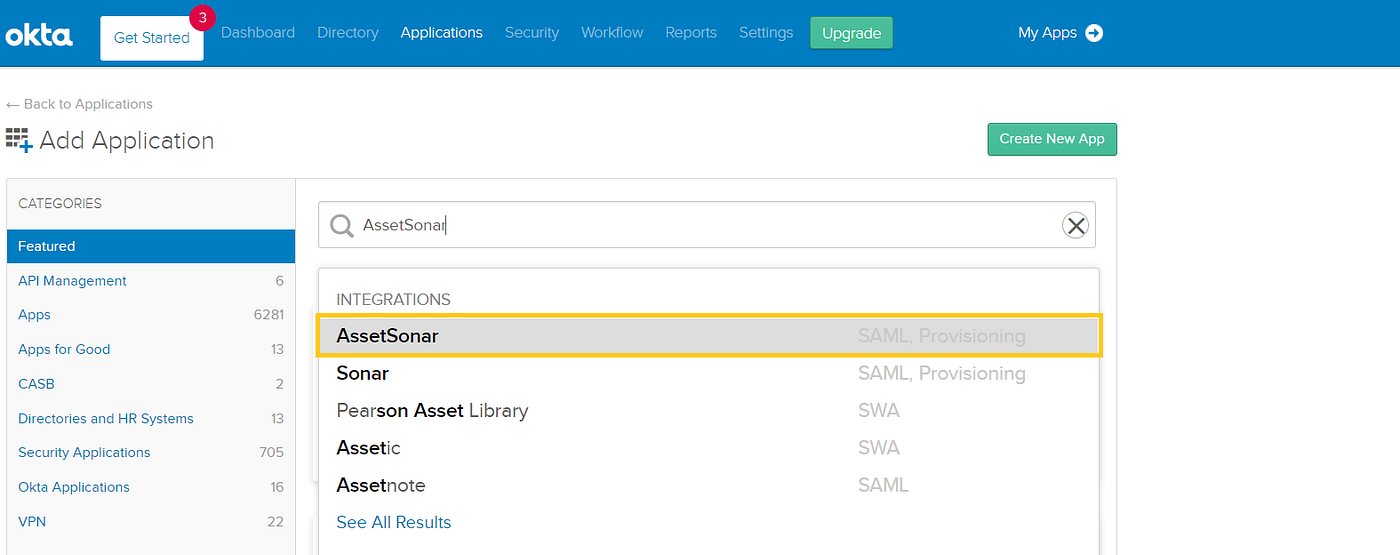Click Add Application page title
Screen dimensions: 1400x555
point(127,141)
